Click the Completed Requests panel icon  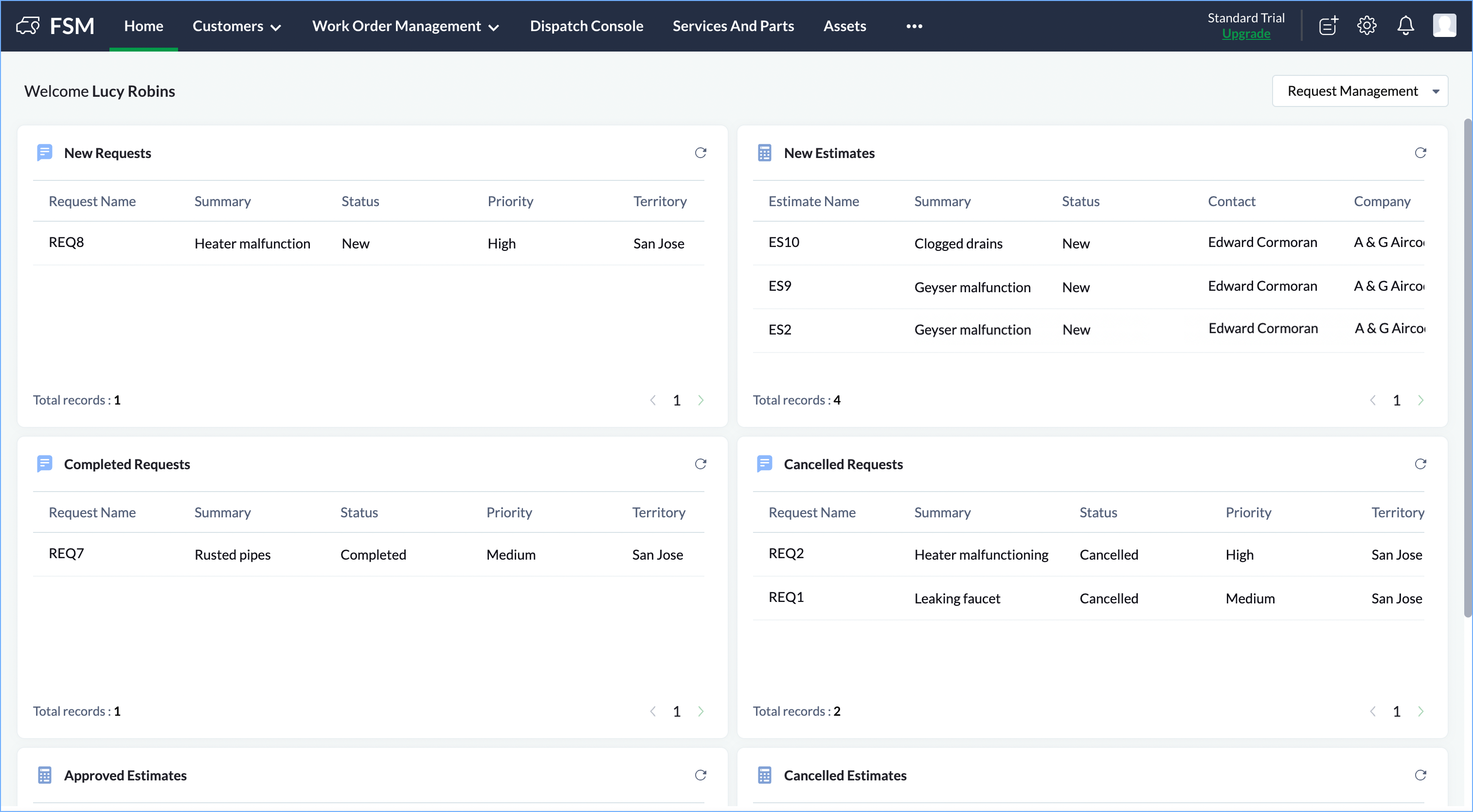[45, 464]
